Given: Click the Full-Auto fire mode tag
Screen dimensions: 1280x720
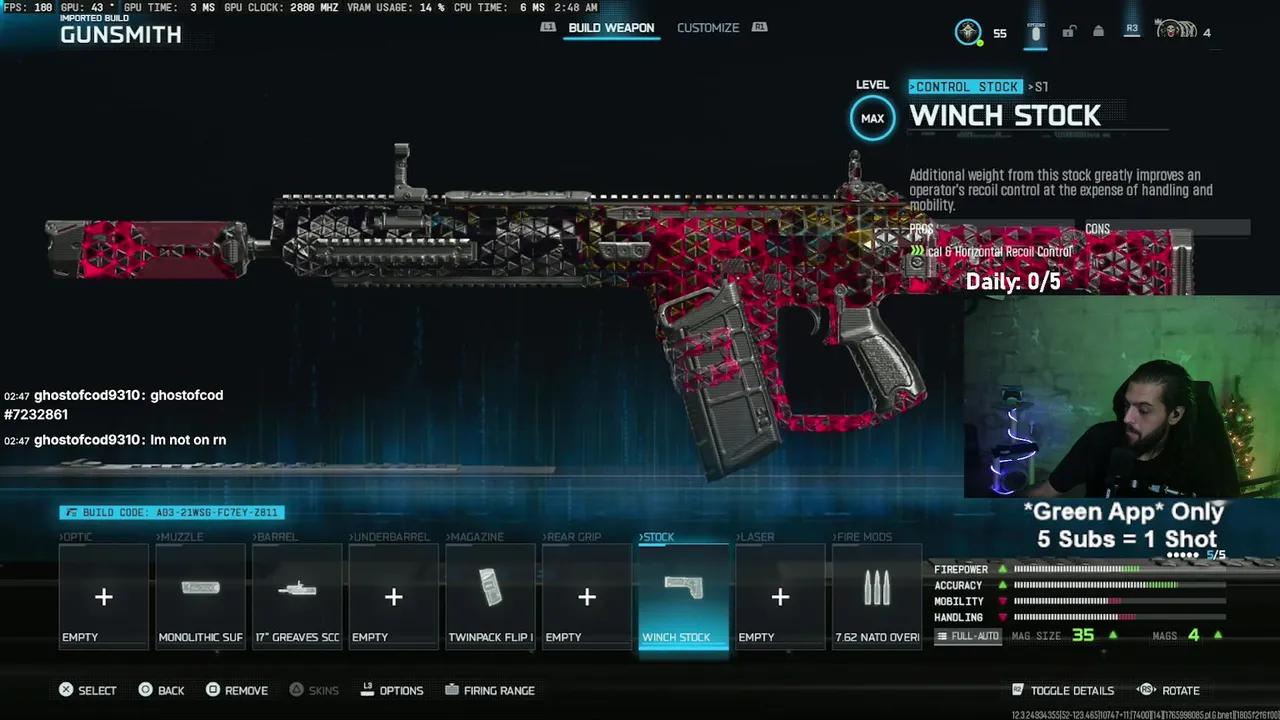Looking at the screenshot, I should point(967,636).
